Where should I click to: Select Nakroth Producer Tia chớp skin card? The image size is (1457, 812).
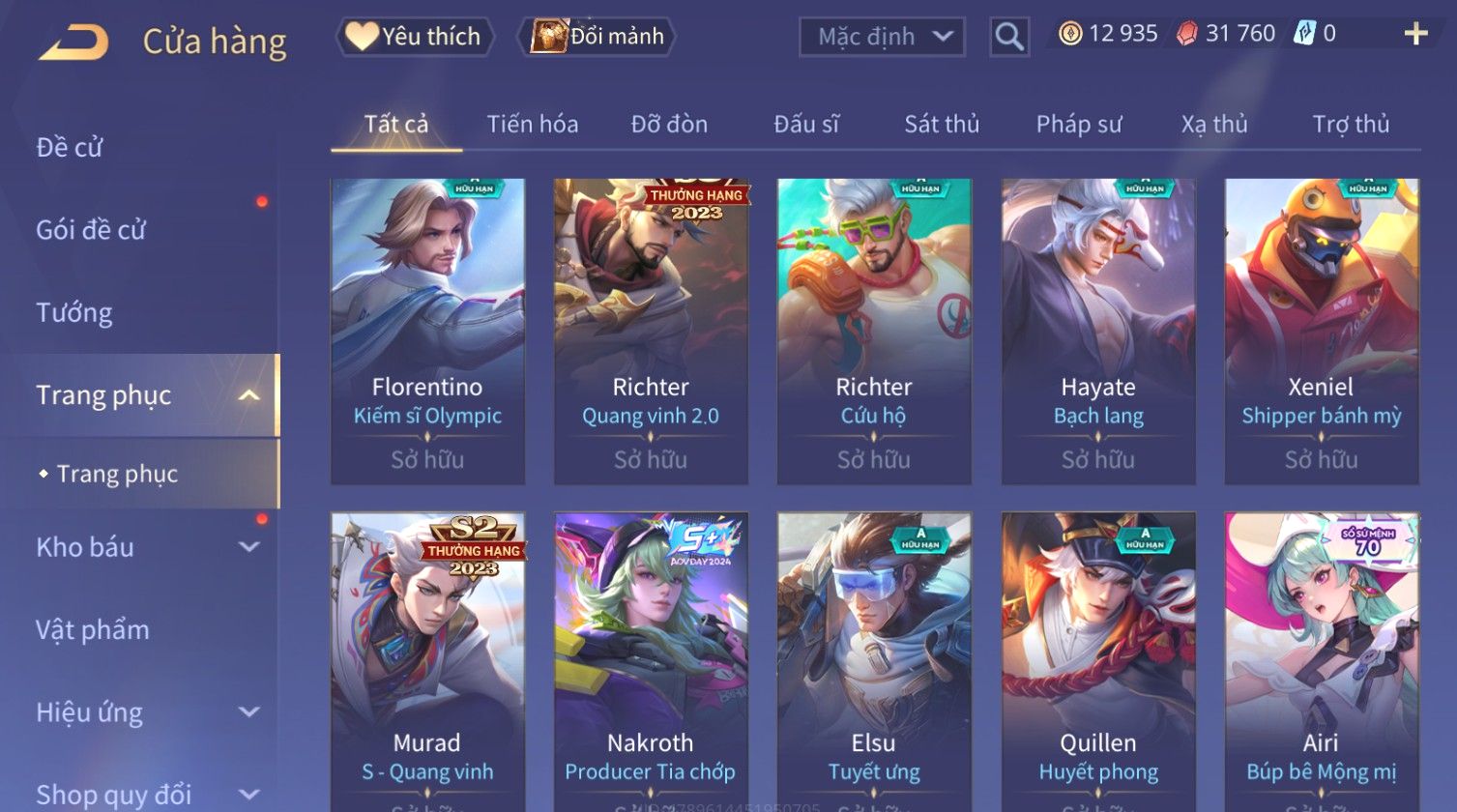coord(651,662)
